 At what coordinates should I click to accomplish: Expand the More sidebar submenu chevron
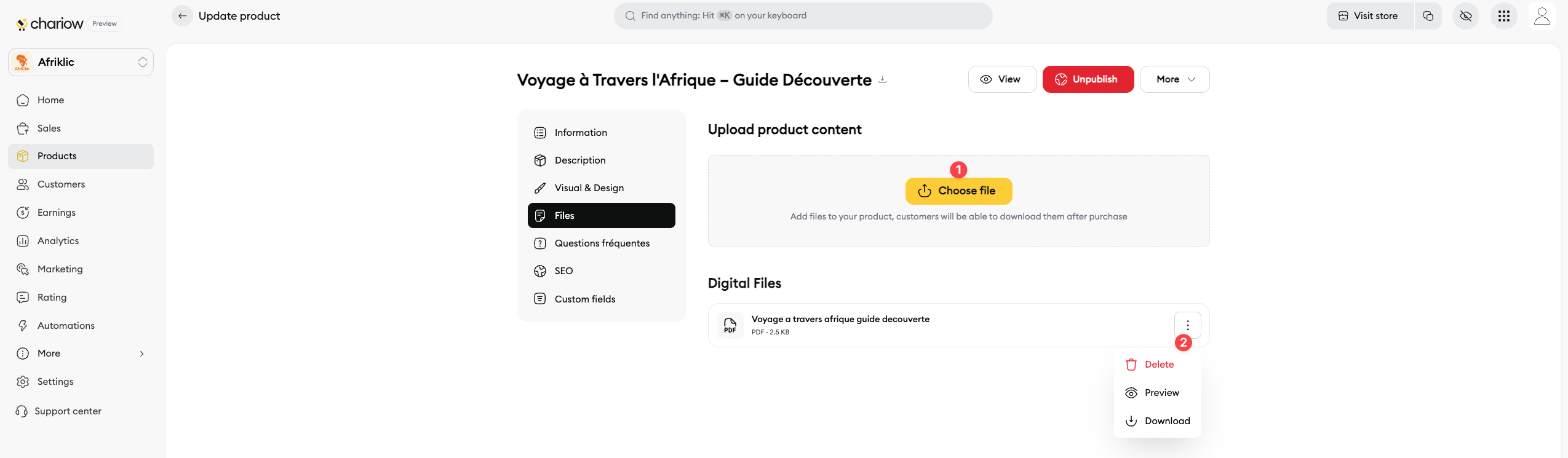pos(142,353)
